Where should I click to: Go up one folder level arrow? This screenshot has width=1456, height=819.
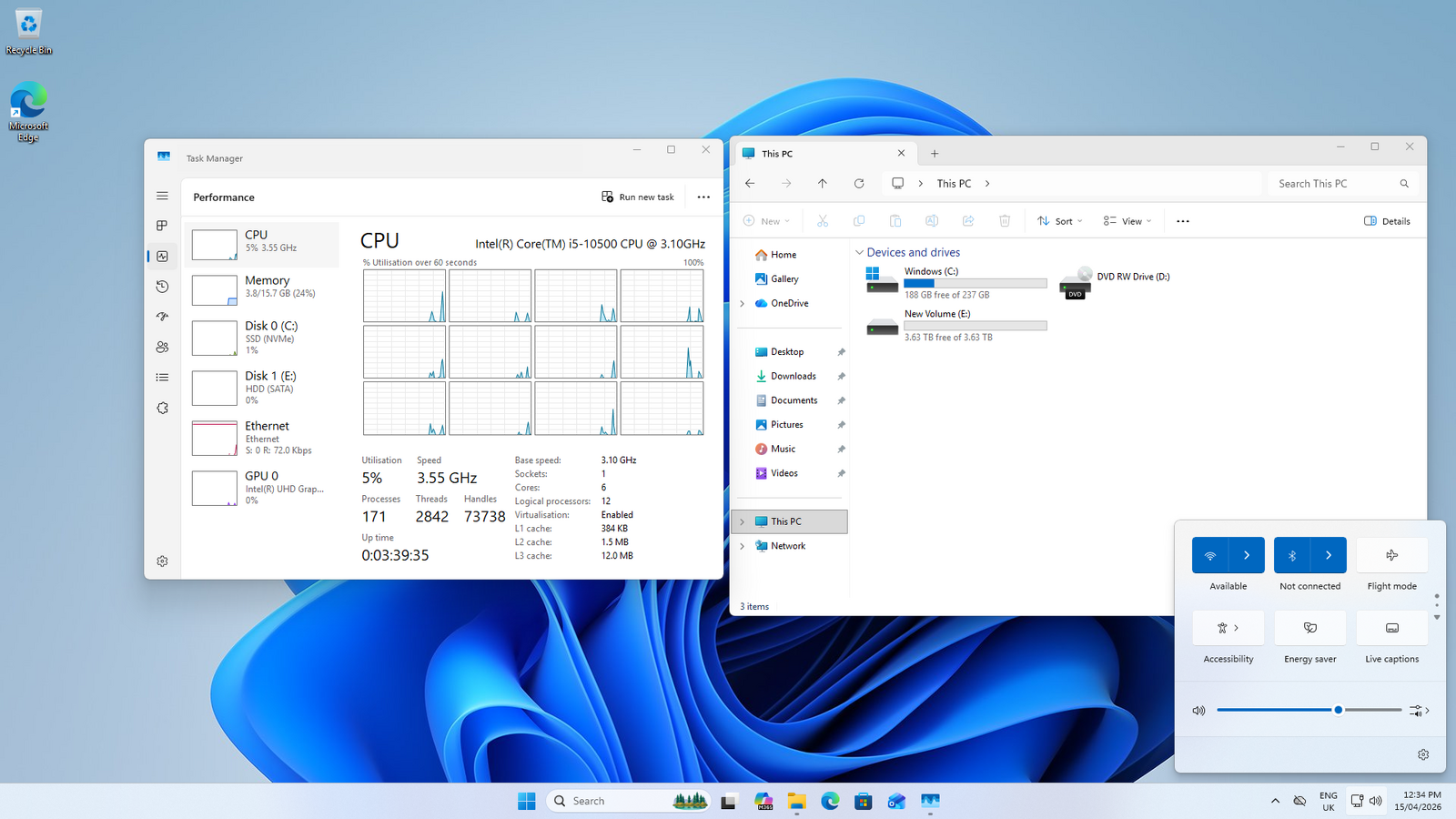[822, 183]
